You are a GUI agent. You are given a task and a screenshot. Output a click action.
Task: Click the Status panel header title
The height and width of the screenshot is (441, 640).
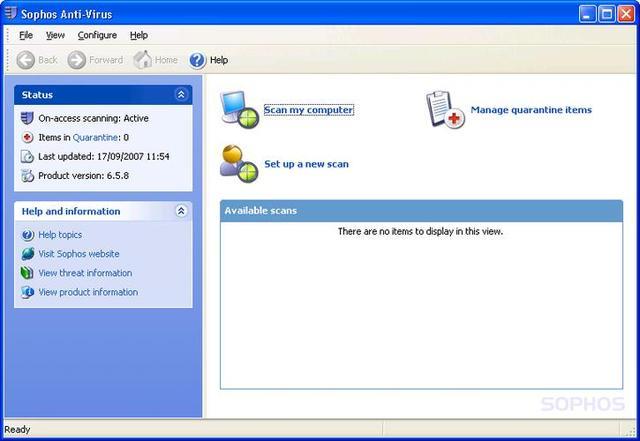coord(37,95)
